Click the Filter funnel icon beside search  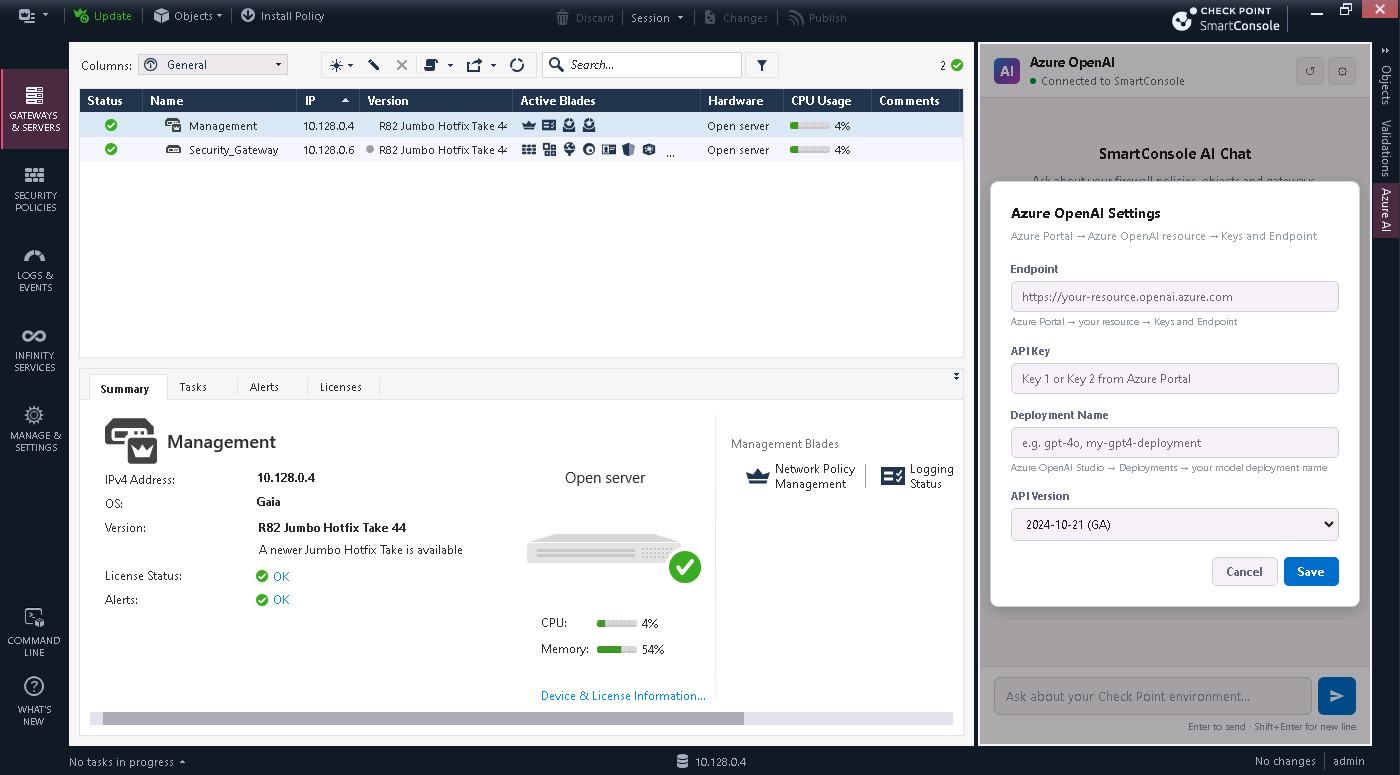(762, 65)
